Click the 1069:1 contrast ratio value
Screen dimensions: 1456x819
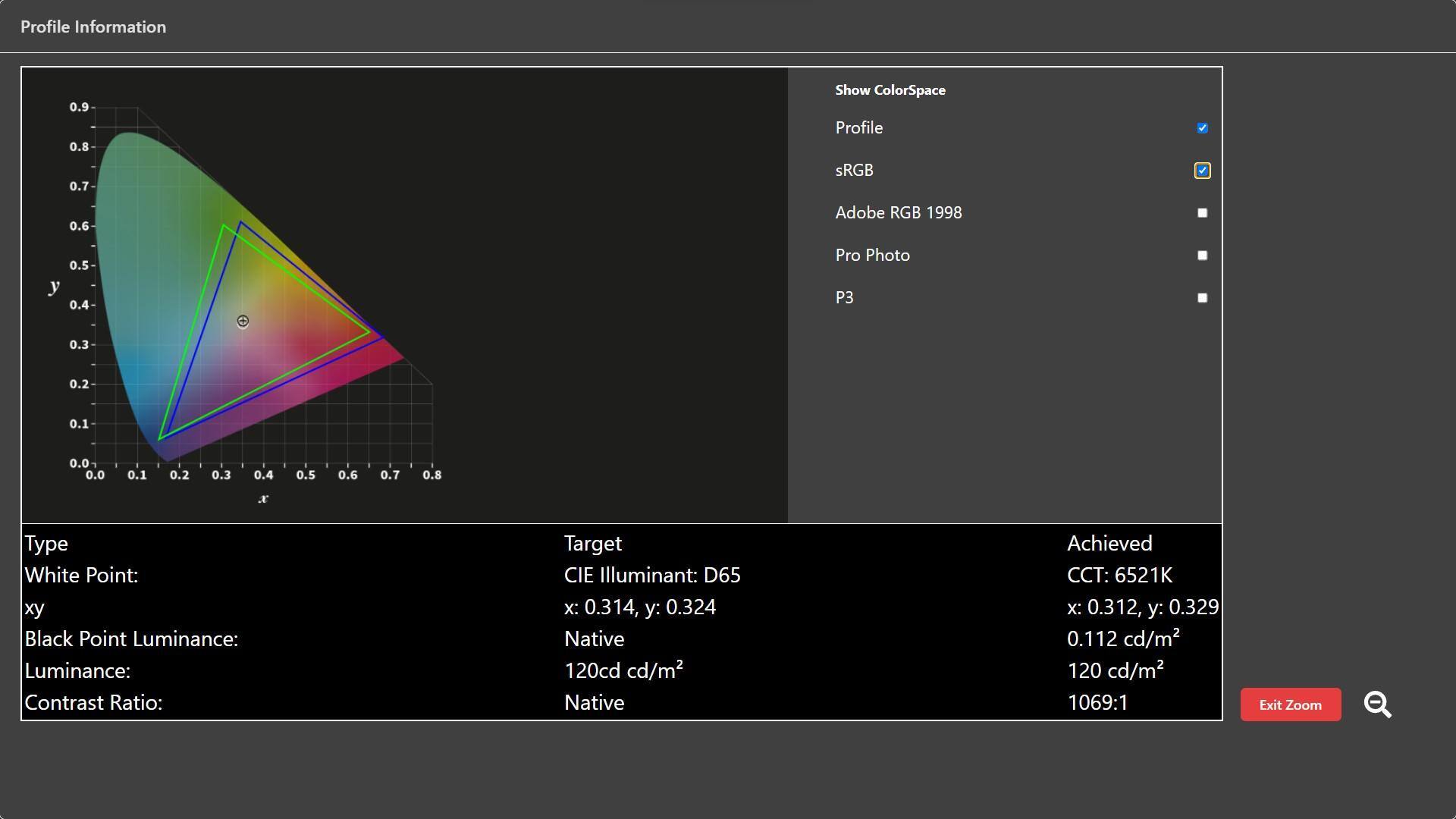[1097, 703]
